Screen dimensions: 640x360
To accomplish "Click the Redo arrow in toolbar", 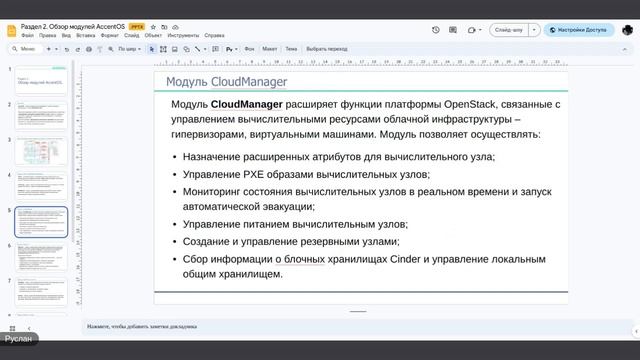I will [78, 49].
